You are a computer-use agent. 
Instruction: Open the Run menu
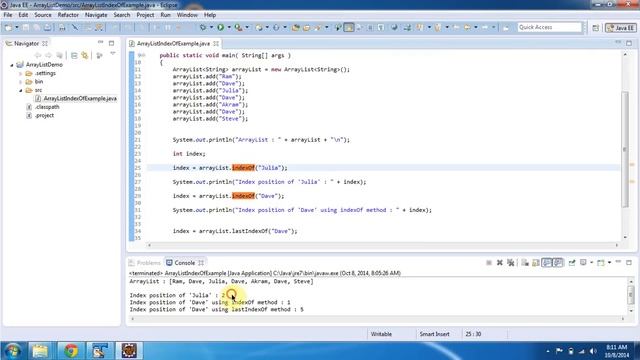click(x=165, y=15)
